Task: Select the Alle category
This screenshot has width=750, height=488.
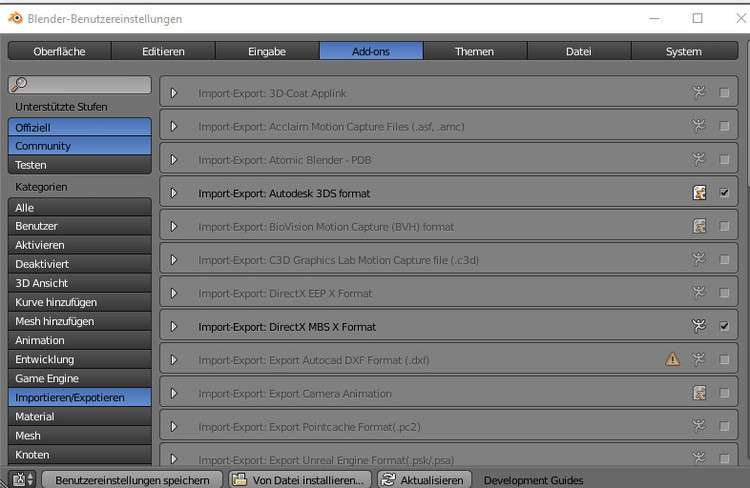Action: [79, 207]
